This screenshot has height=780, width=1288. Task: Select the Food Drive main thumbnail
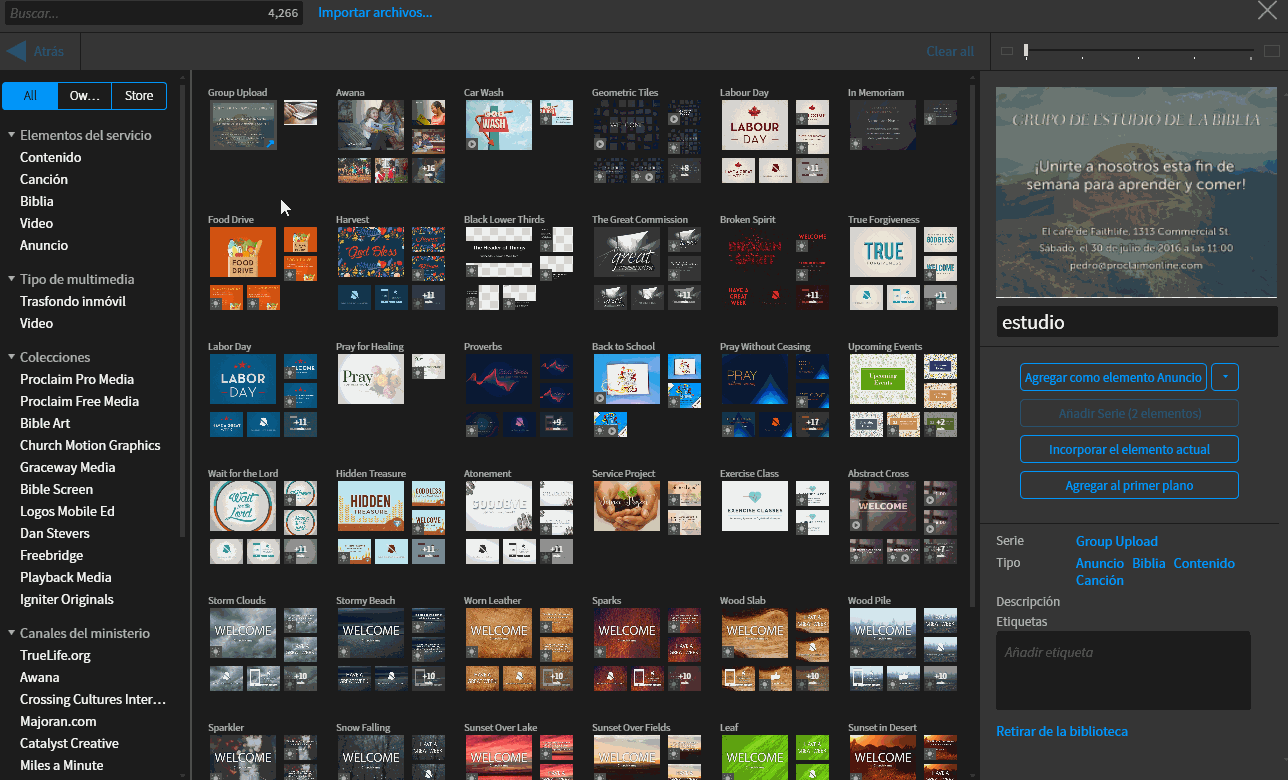pos(243,252)
